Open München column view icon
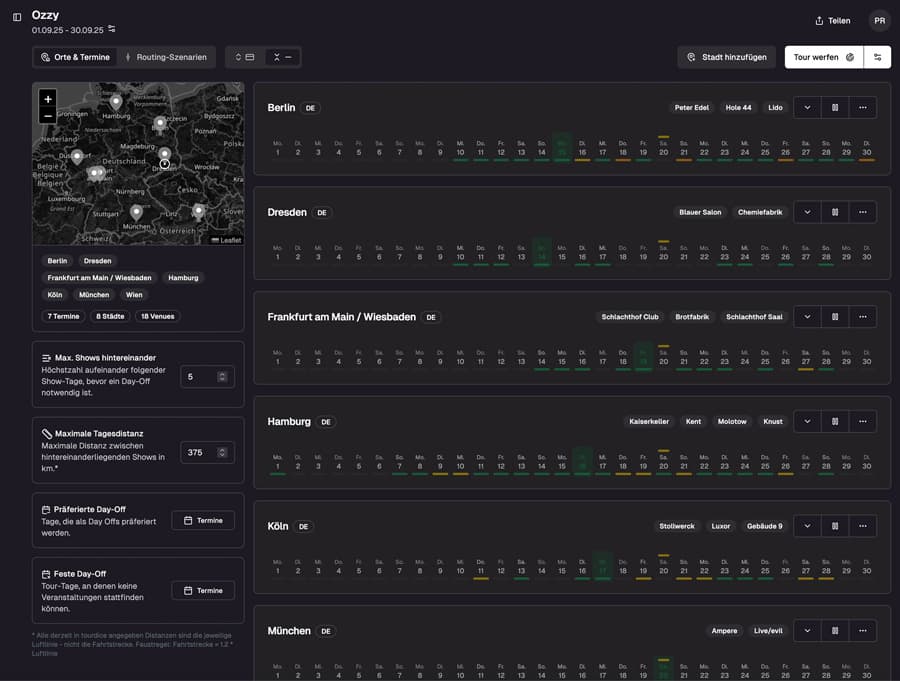Image resolution: width=900 pixels, height=681 pixels. (835, 630)
